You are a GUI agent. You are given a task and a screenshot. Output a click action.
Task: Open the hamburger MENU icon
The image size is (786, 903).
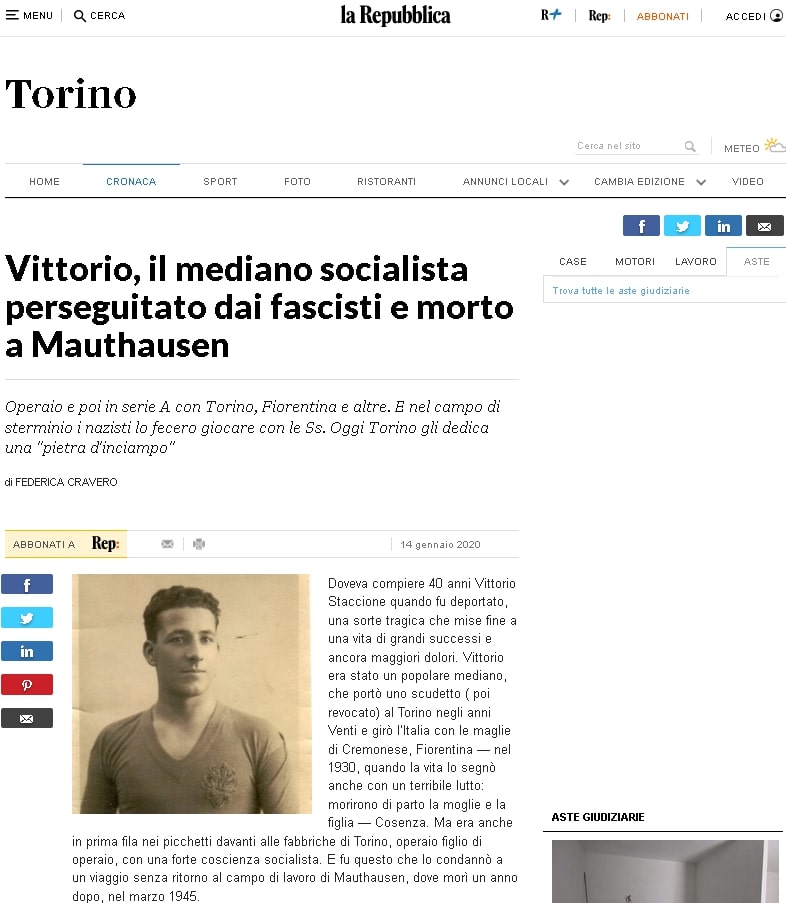12,16
